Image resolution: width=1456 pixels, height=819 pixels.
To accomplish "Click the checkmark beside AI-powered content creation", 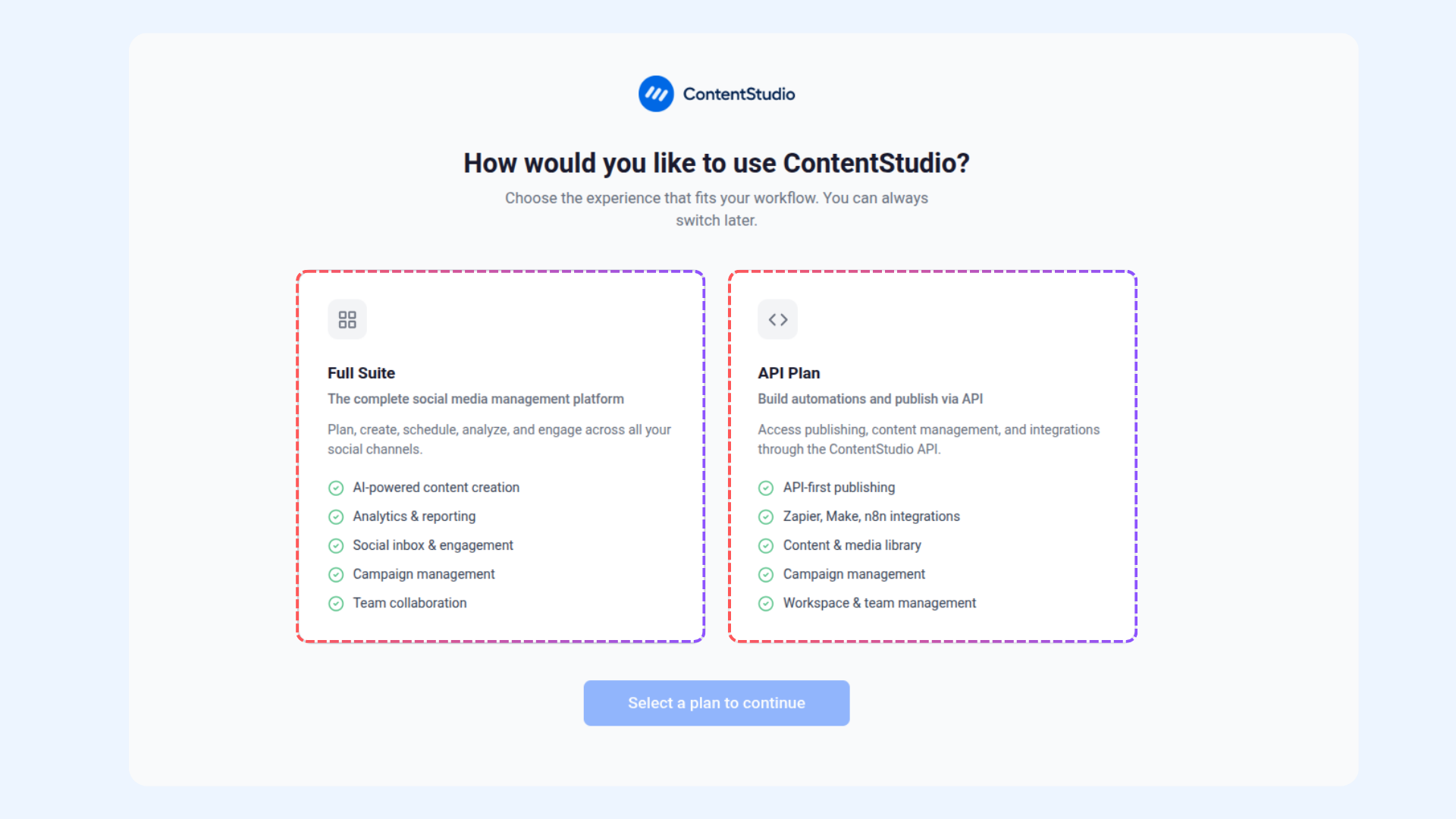I will pyautogui.click(x=336, y=488).
